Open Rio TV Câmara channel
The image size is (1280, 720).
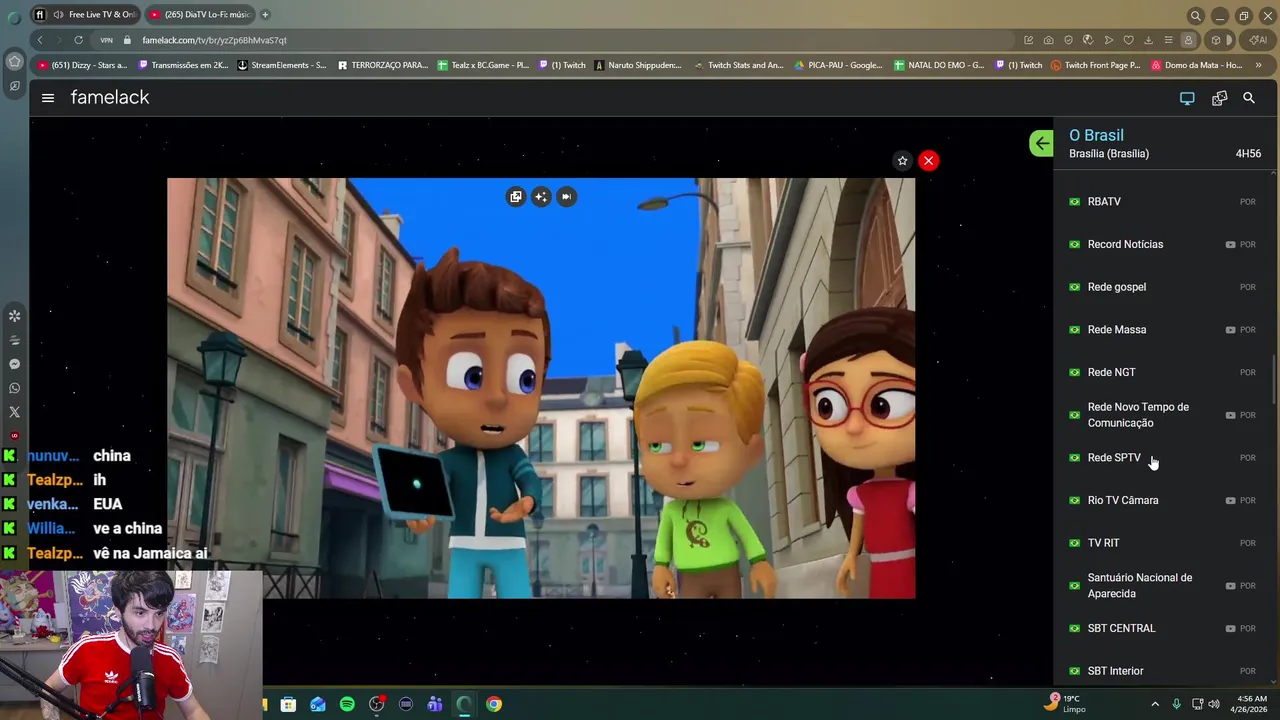(1162, 500)
